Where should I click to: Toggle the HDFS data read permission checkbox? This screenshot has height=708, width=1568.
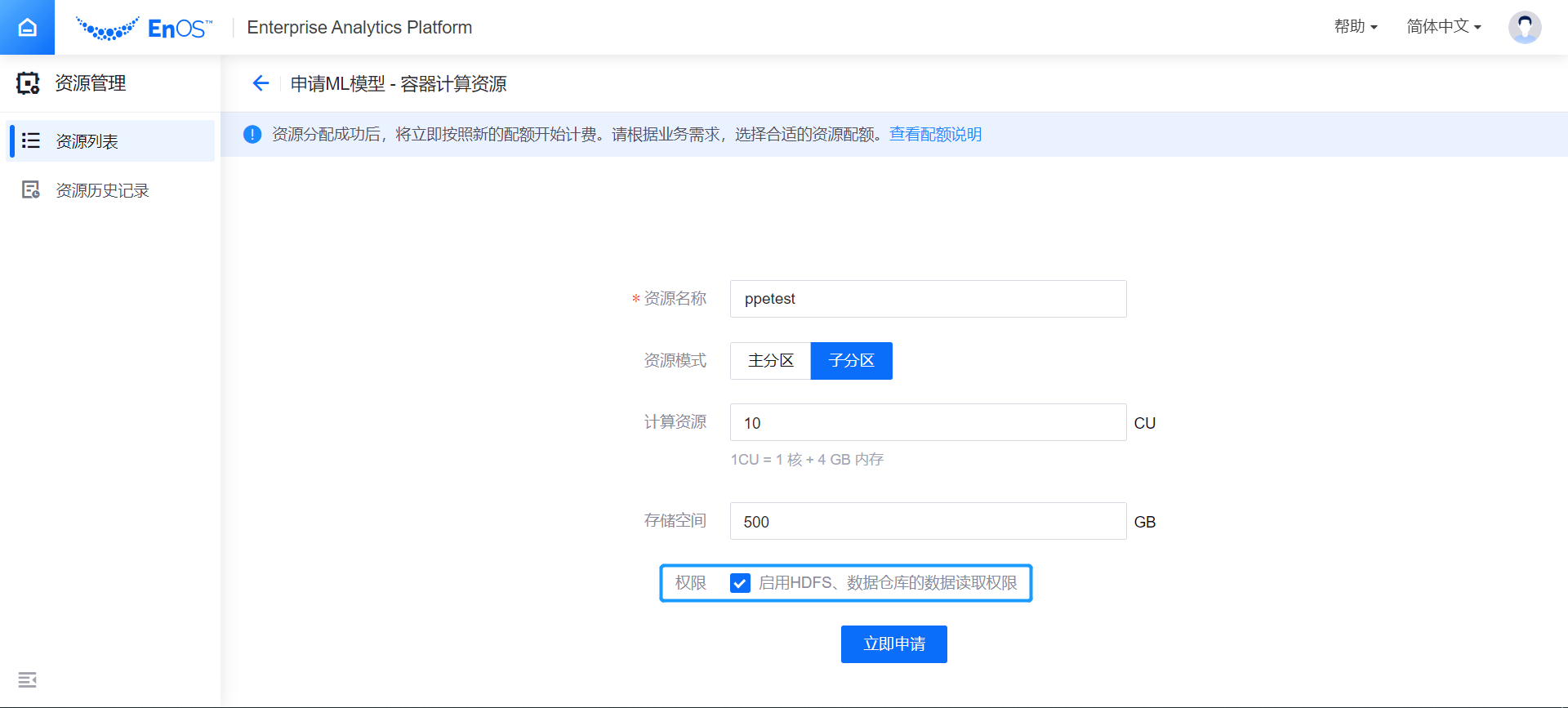coord(740,583)
